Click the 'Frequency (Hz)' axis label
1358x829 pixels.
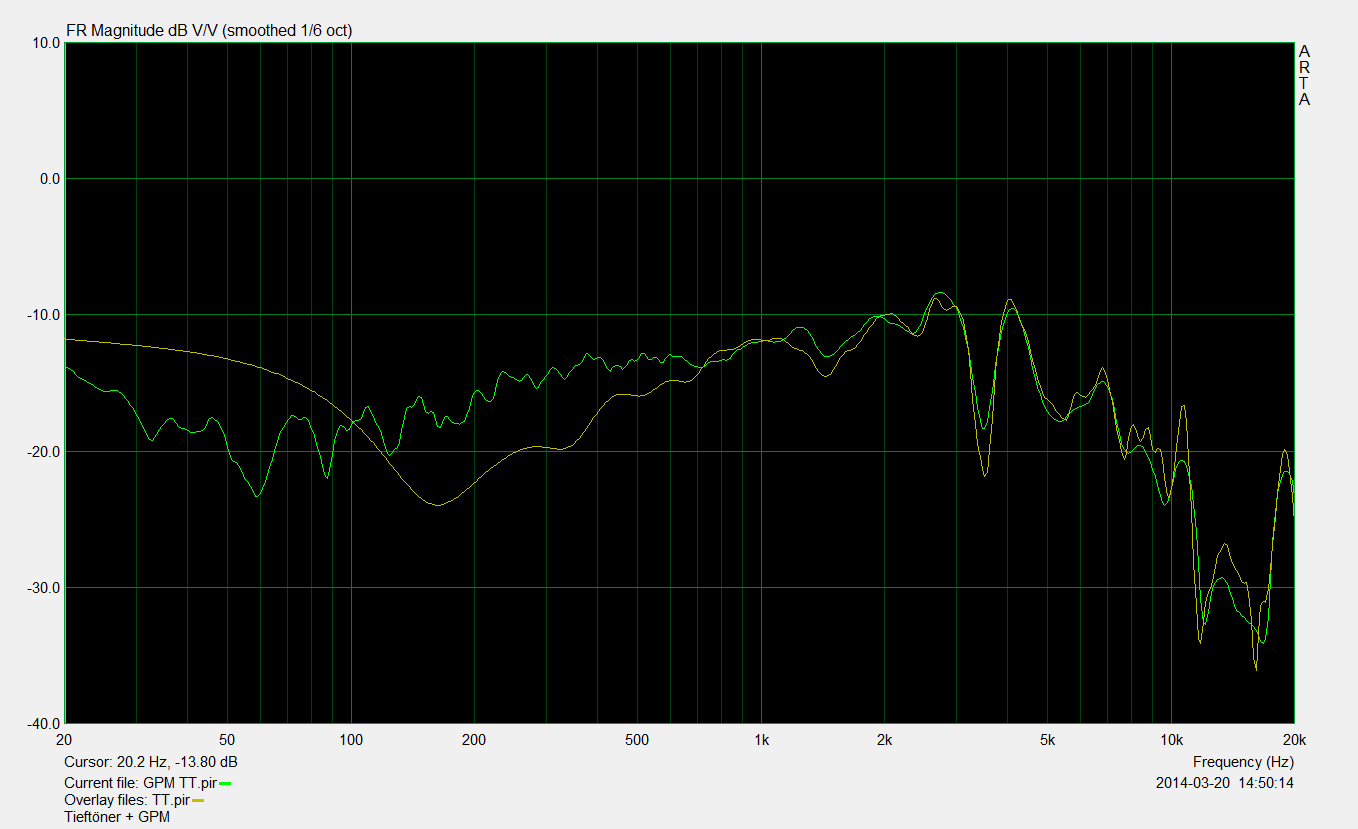(x=1243, y=762)
